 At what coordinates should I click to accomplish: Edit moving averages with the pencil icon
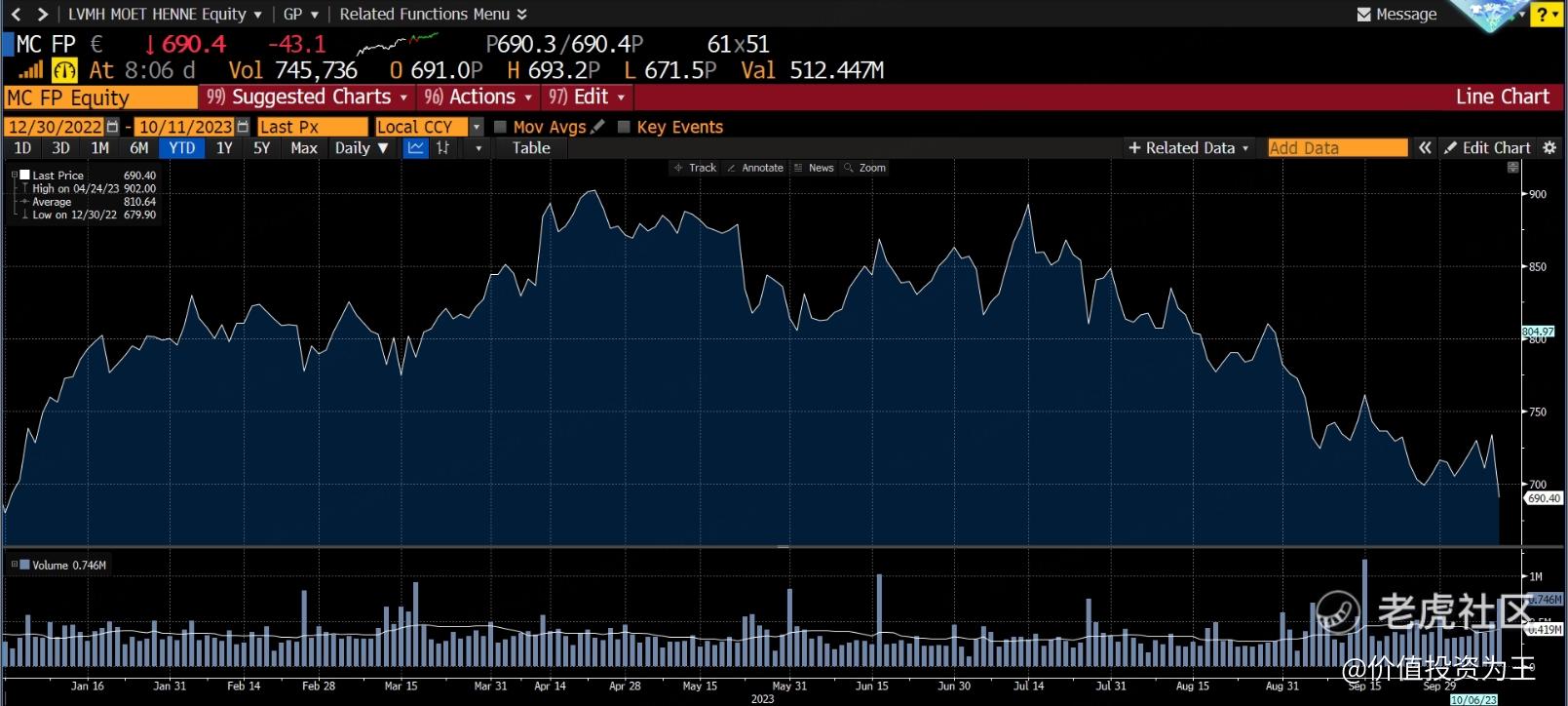tap(597, 127)
